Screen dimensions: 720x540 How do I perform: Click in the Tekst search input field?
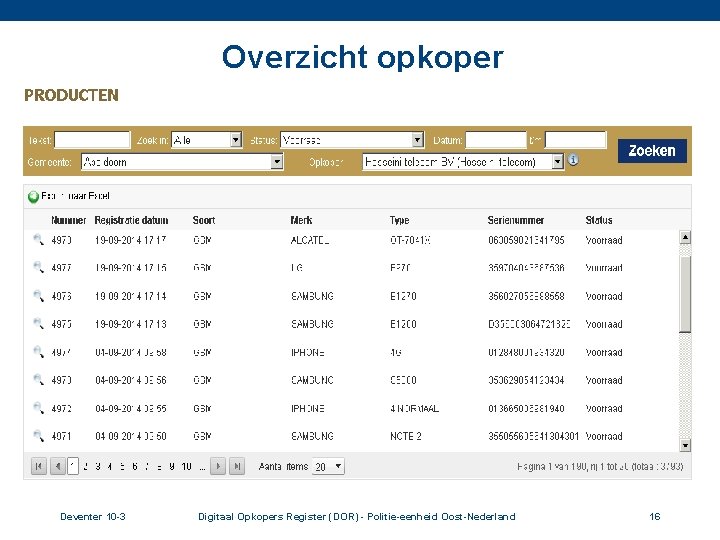[92, 140]
